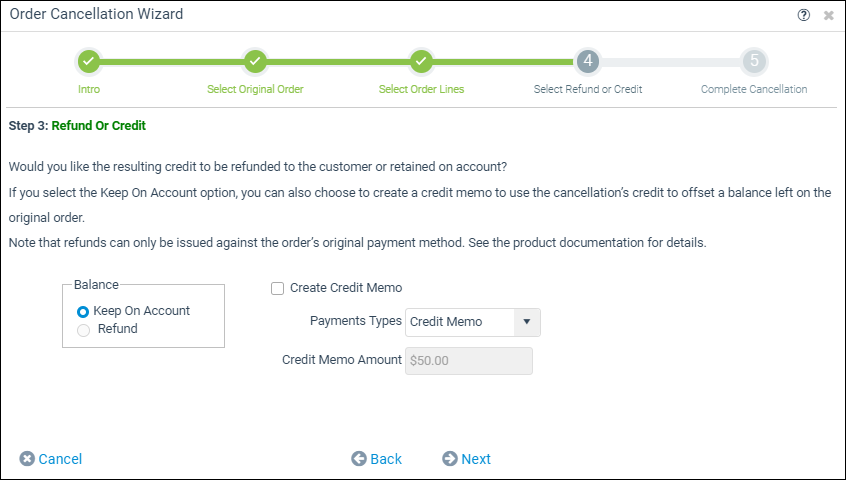This screenshot has width=846, height=480.
Task: Open the help question mark icon
Action: tap(803, 15)
